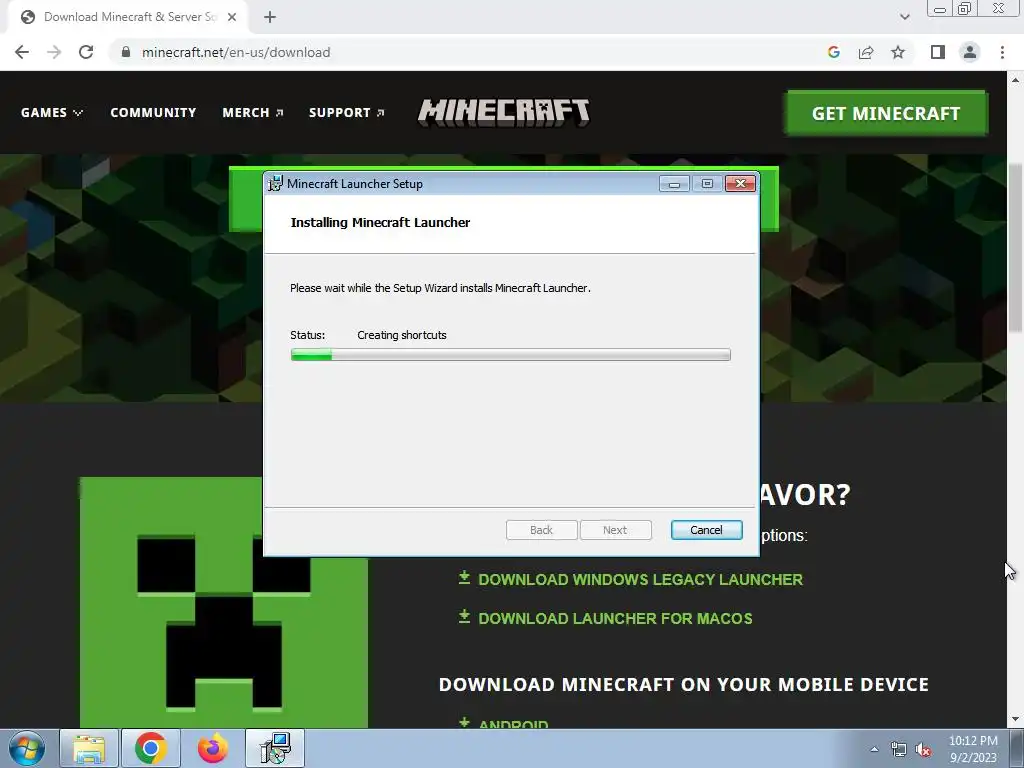
Task: Click the scrollbar down arrow
Action: point(1015,720)
